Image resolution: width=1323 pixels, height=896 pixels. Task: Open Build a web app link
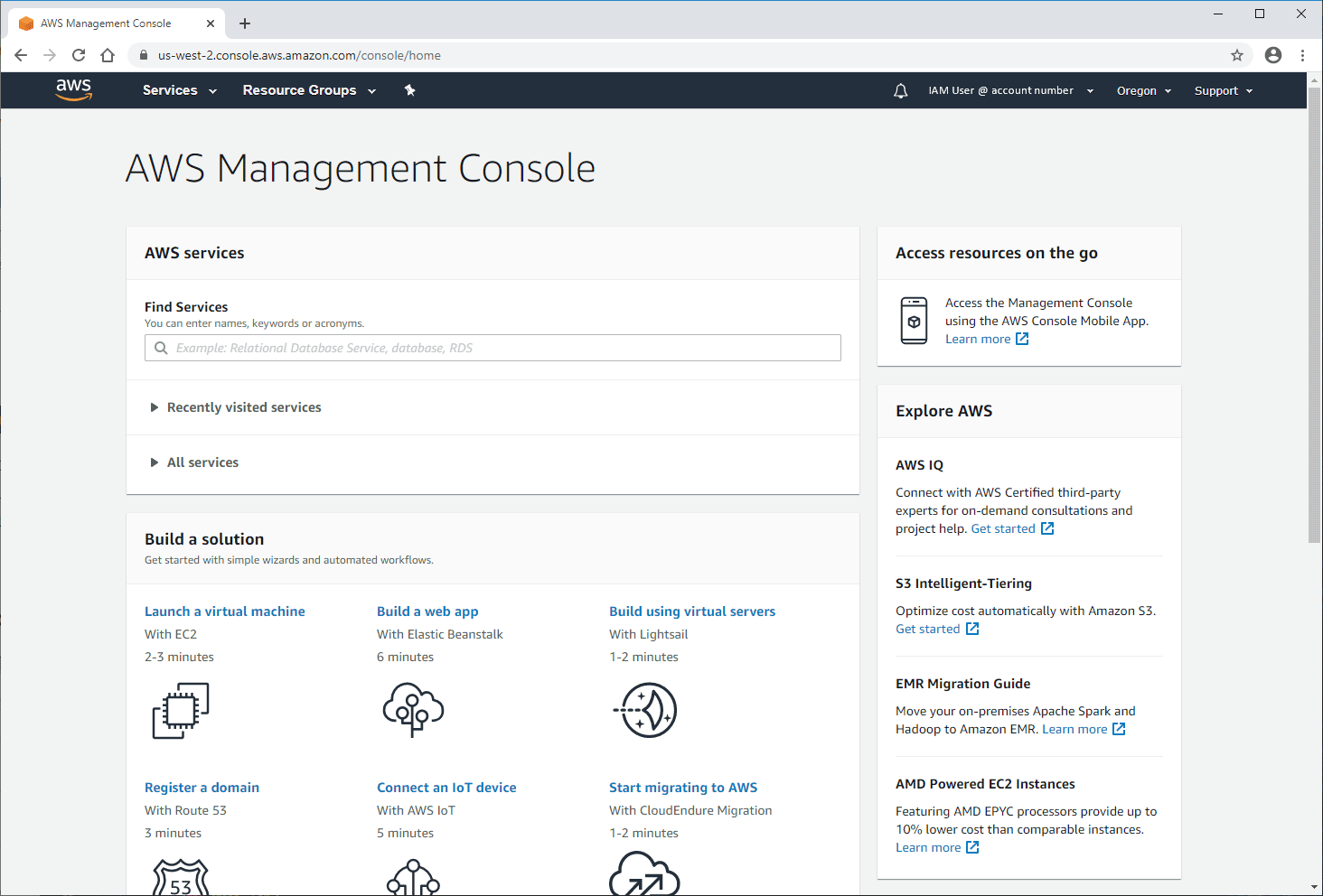tap(427, 611)
